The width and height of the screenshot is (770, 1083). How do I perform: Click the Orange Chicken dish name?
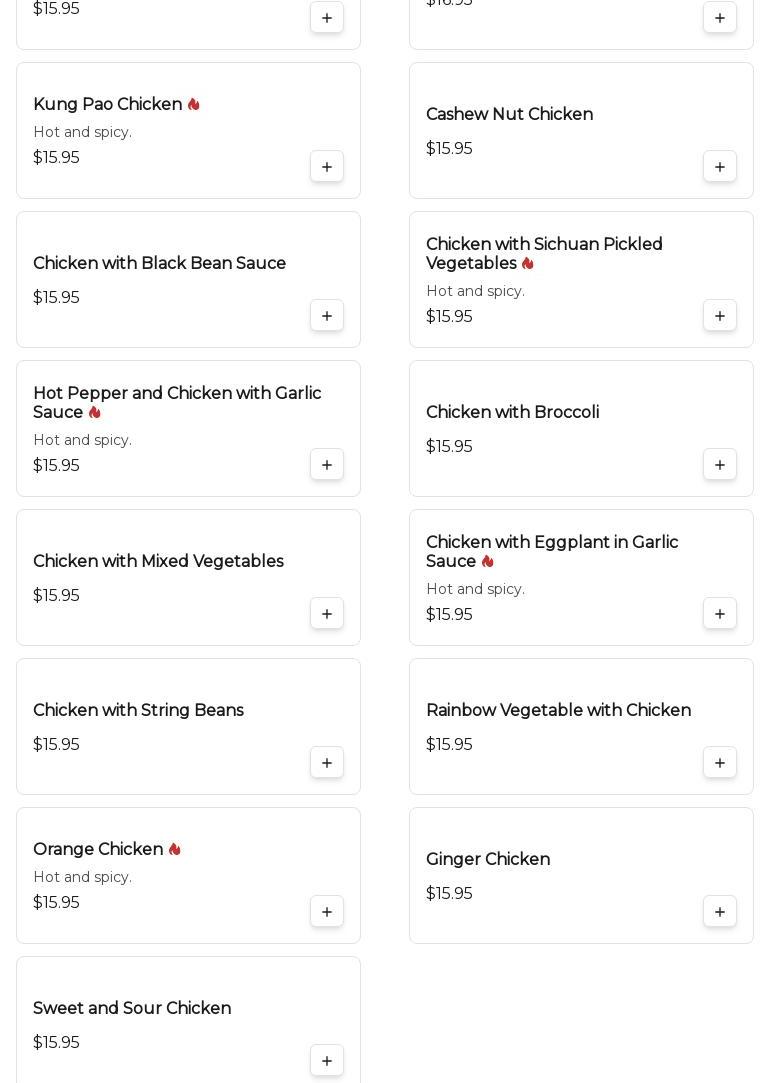click(98, 850)
